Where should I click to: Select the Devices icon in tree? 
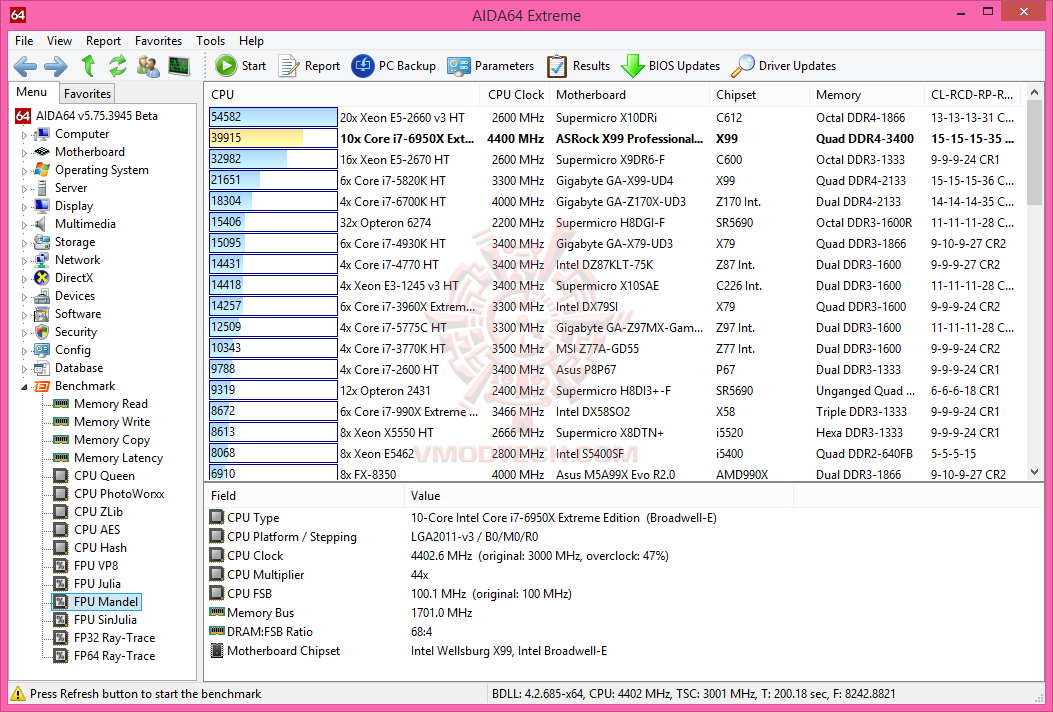click(x=42, y=296)
